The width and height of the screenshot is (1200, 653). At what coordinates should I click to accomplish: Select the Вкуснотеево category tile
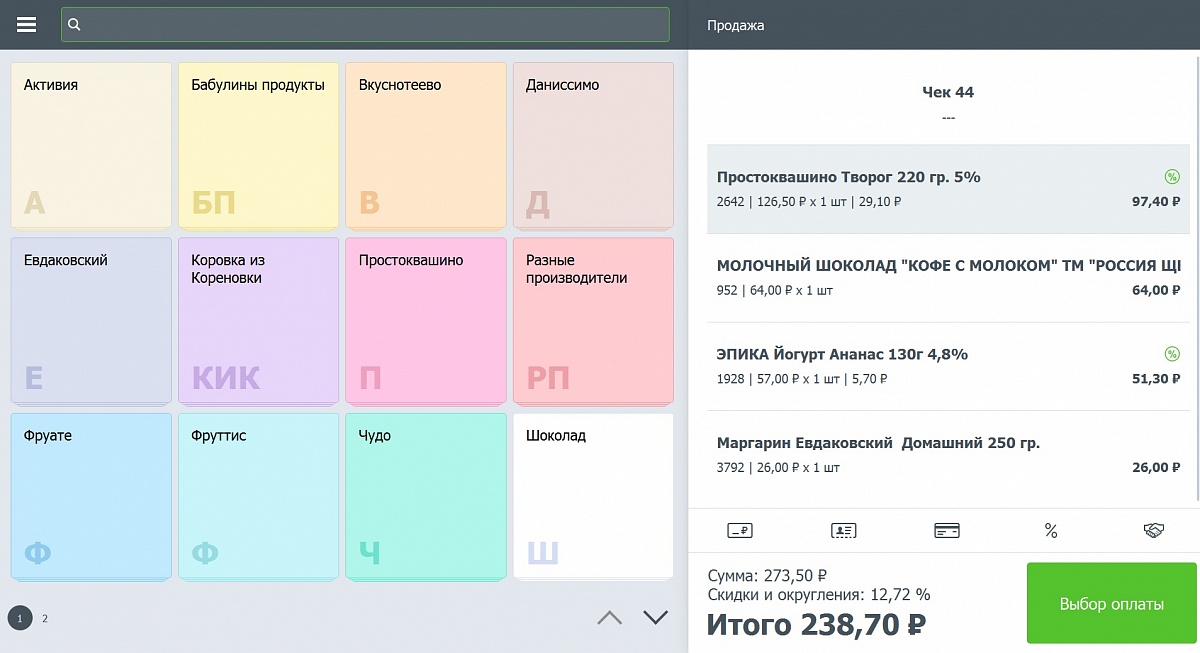click(426, 146)
